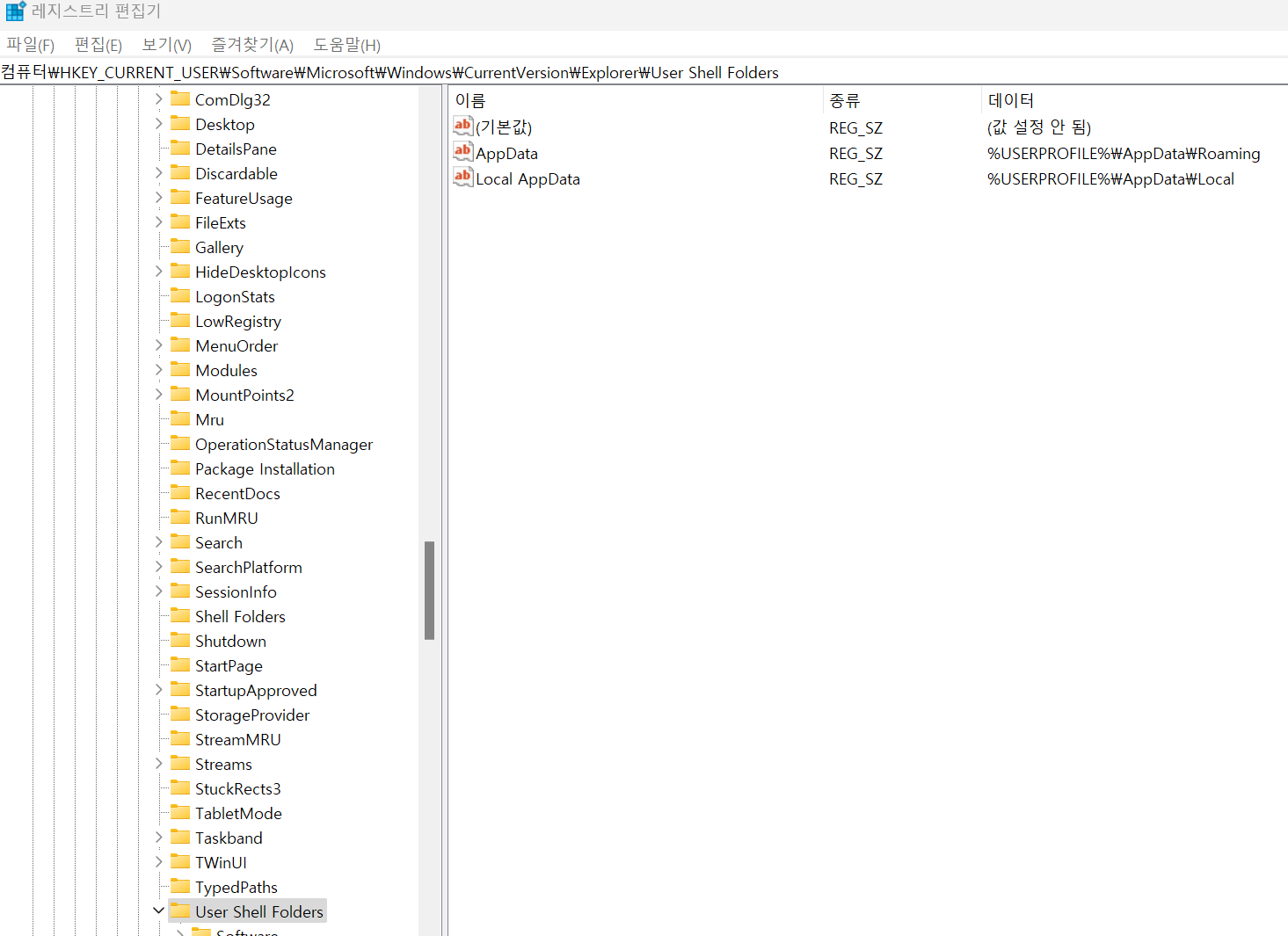Click the tree pane vertical scrollbar thumb
The image size is (1288, 936).
430,591
